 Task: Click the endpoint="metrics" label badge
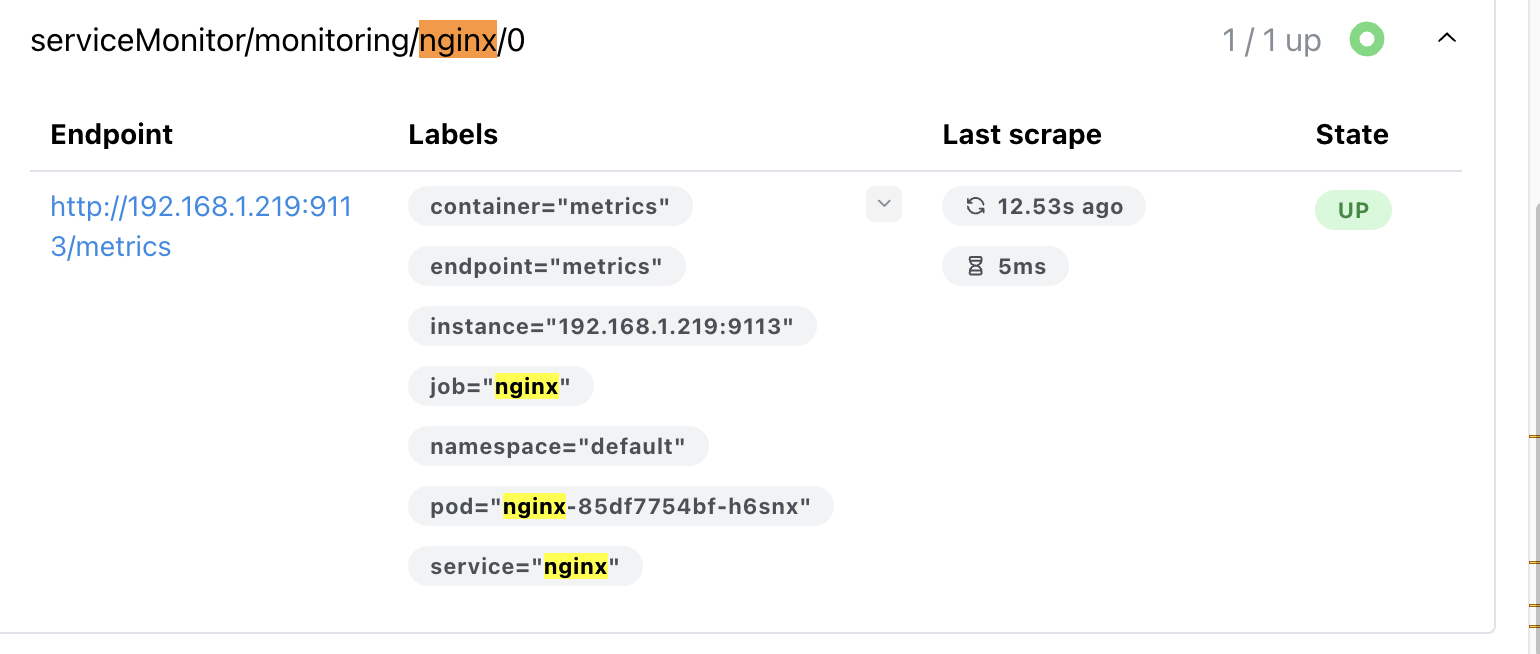[547, 266]
